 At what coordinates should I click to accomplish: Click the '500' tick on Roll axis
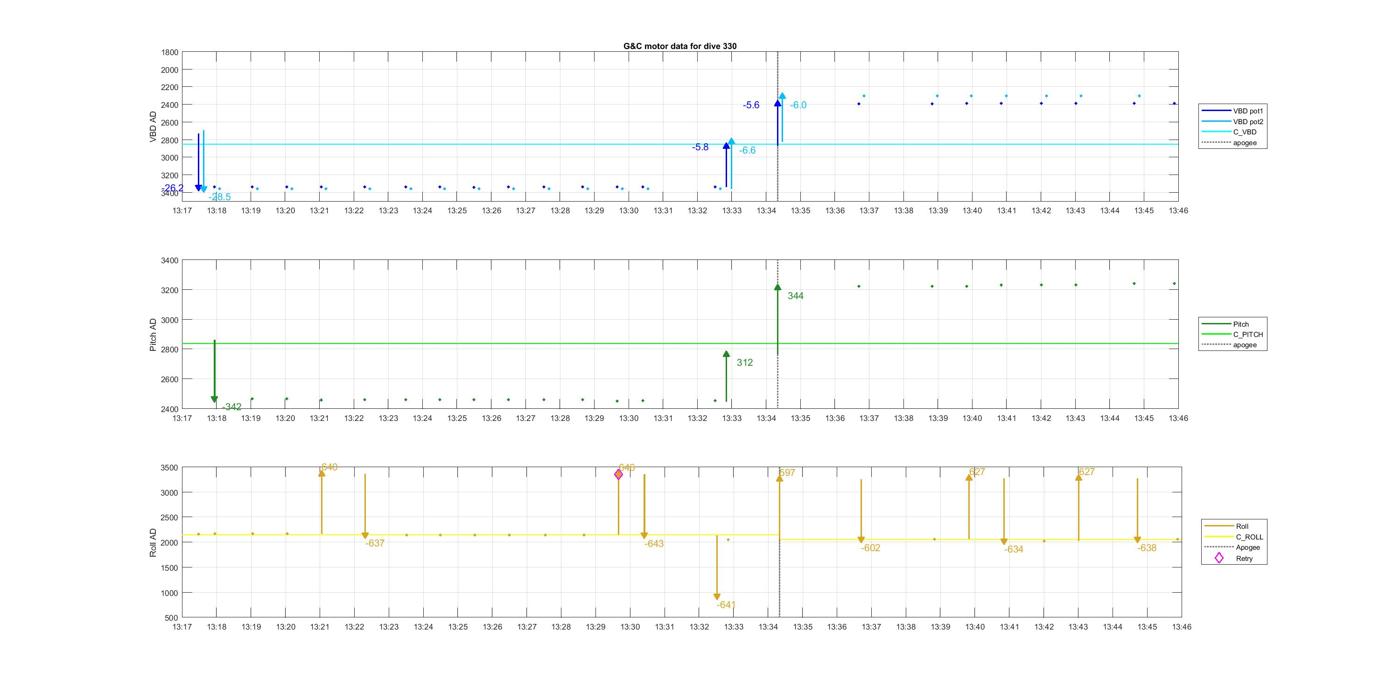173,618
